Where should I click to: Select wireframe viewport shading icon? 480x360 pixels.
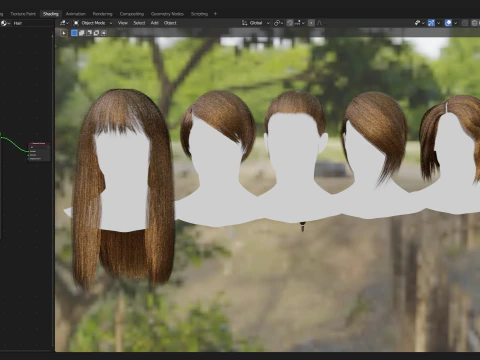(475, 23)
